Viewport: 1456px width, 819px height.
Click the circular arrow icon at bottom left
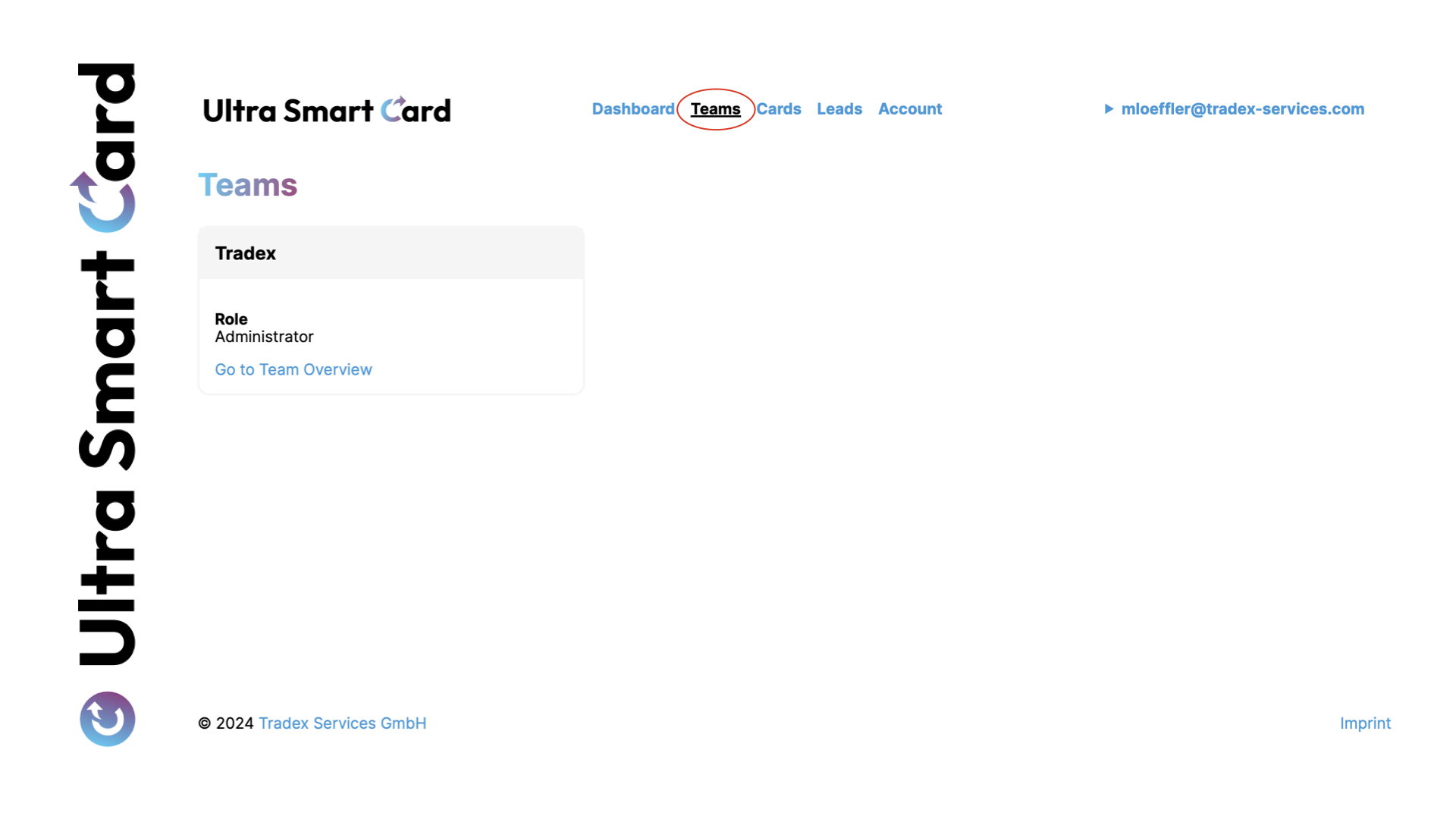coord(107,718)
